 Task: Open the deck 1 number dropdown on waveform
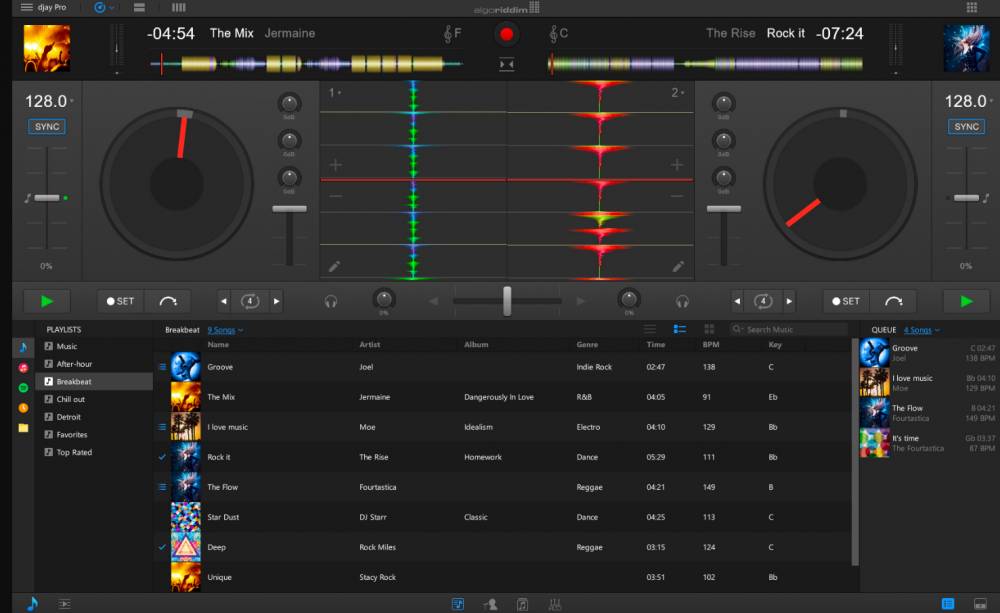[x=335, y=92]
